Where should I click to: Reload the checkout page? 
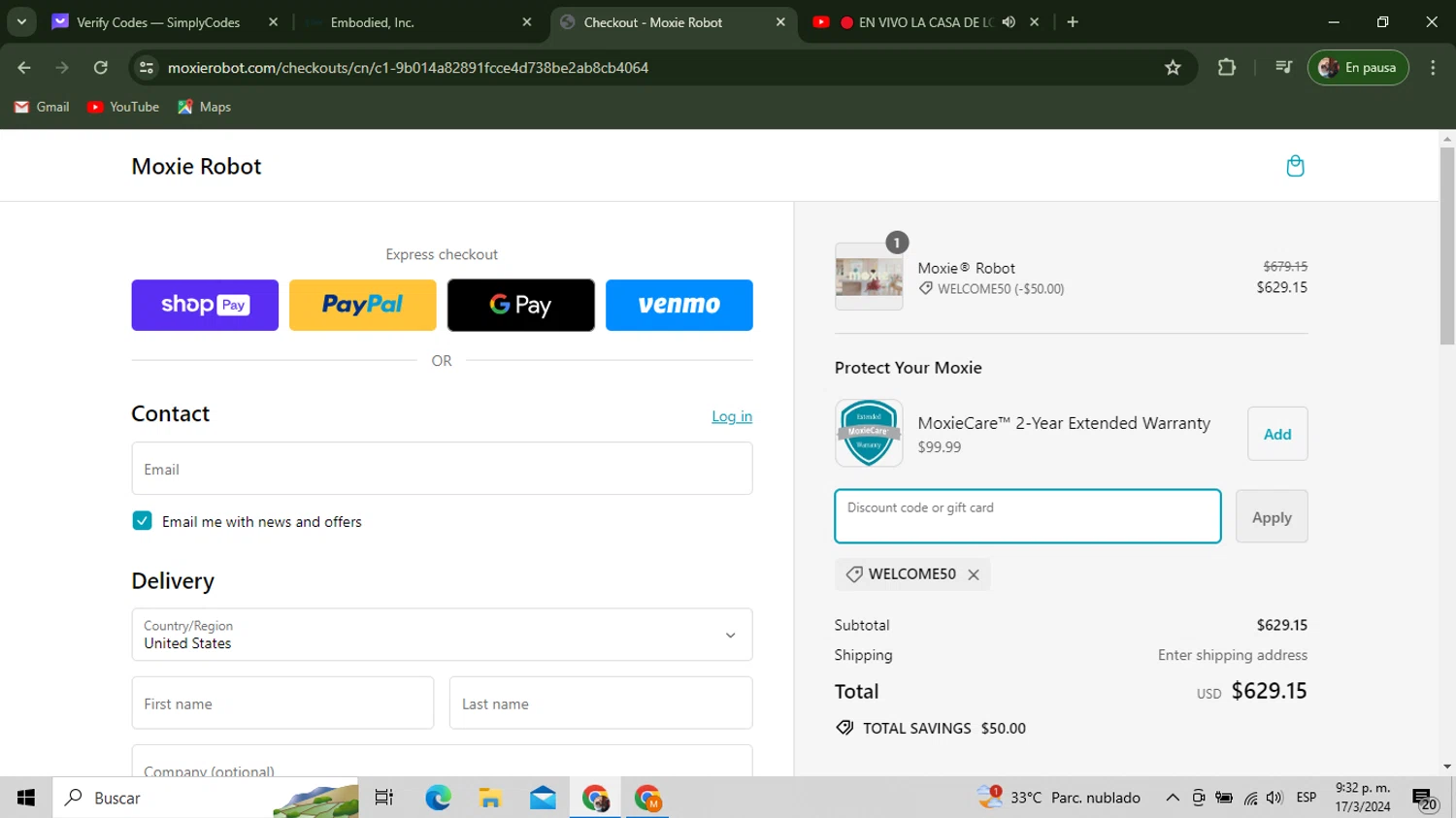100,67
